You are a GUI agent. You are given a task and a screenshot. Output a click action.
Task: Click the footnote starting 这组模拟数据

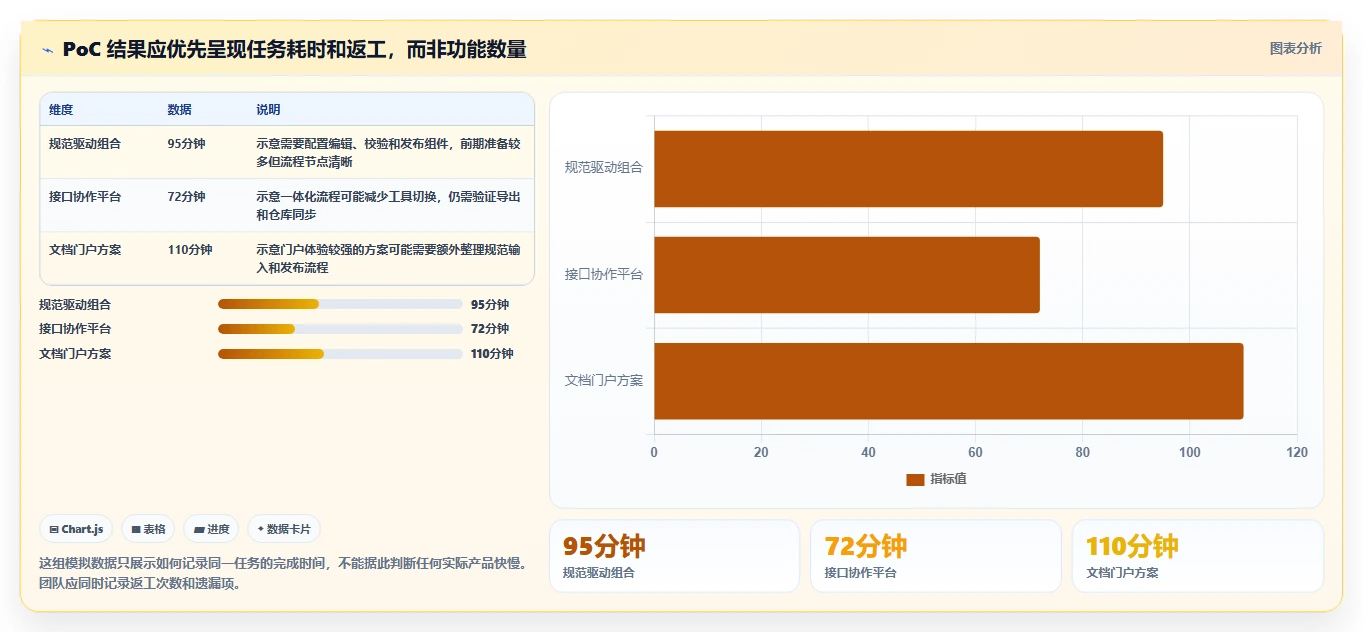click(283, 574)
